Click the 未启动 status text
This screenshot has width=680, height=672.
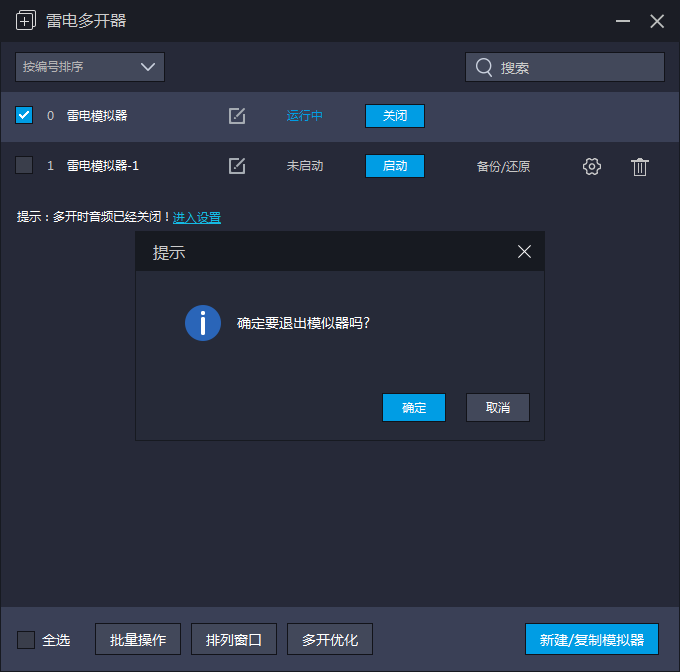[x=304, y=166]
